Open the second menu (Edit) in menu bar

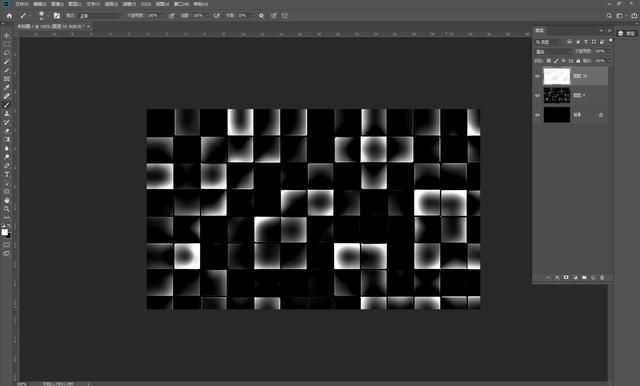click(40, 4)
